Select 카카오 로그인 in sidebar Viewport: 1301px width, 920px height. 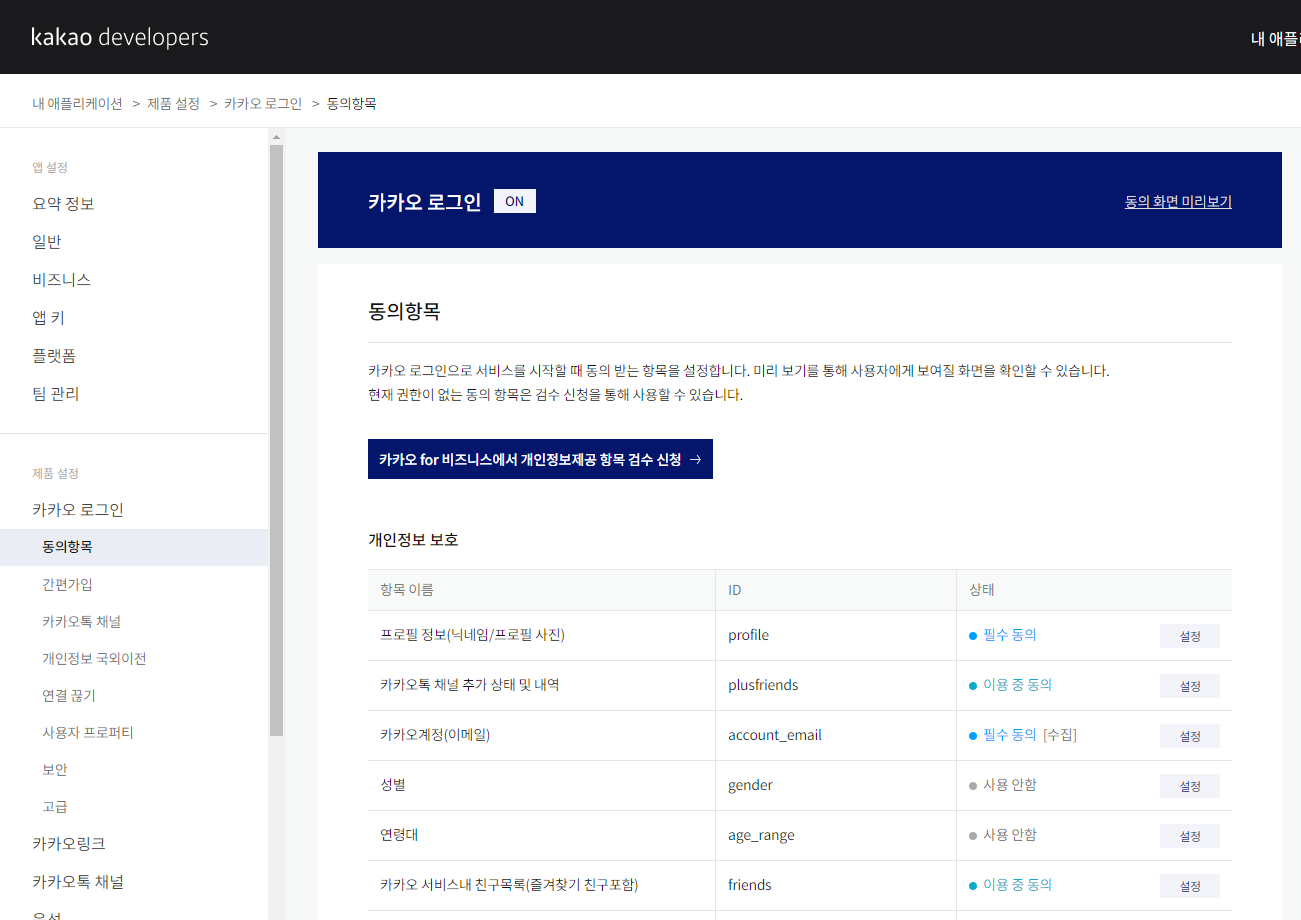[78, 510]
